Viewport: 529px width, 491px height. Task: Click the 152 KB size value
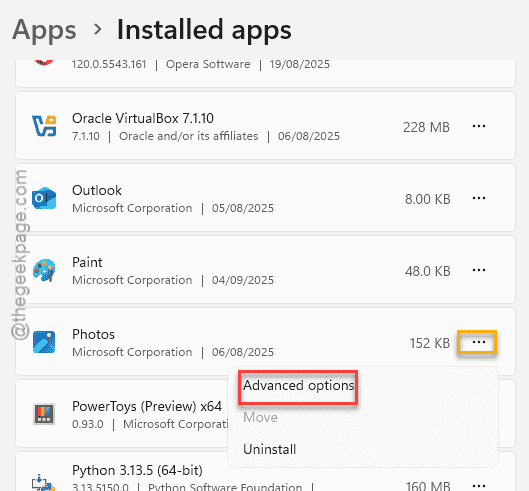[430, 344]
